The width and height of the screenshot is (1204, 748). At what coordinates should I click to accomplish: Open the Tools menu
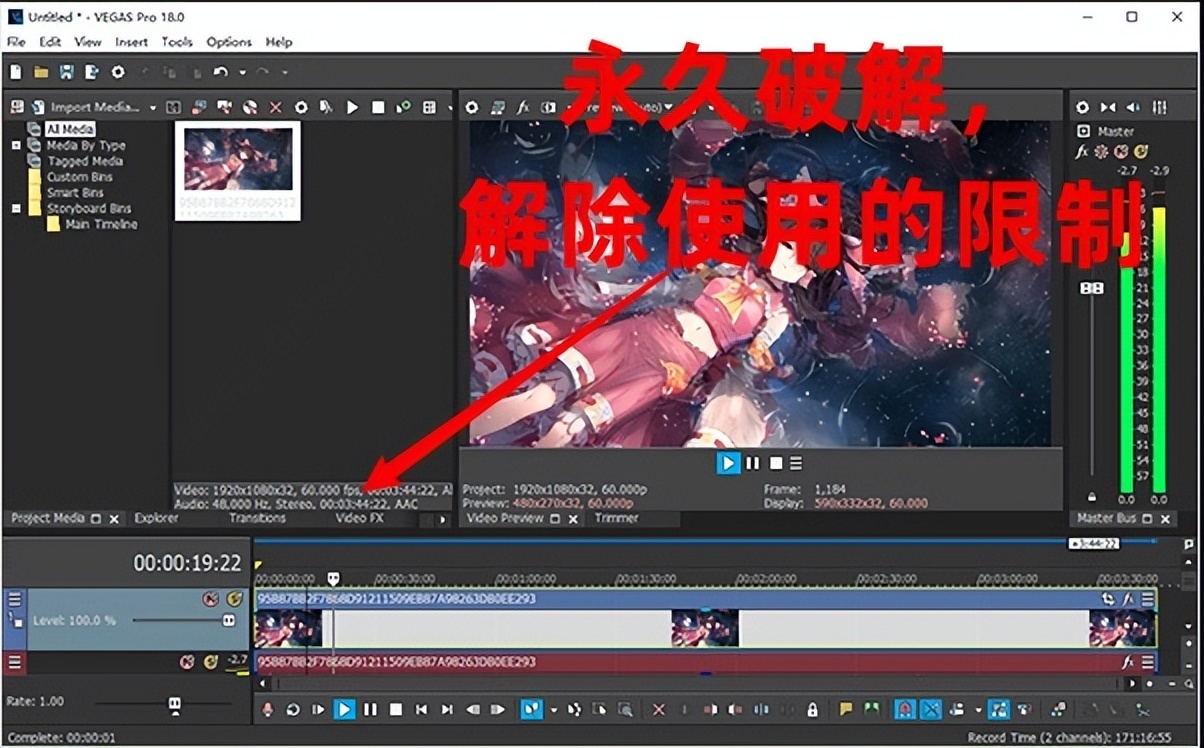click(177, 42)
